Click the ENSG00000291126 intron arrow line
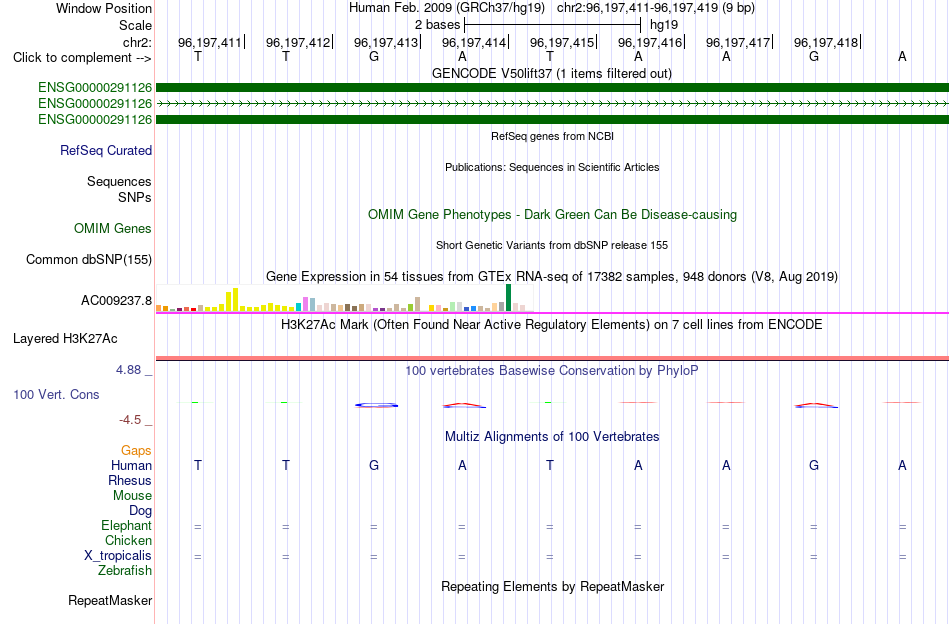The height and width of the screenshot is (624, 950). pyautogui.click(x=552, y=104)
